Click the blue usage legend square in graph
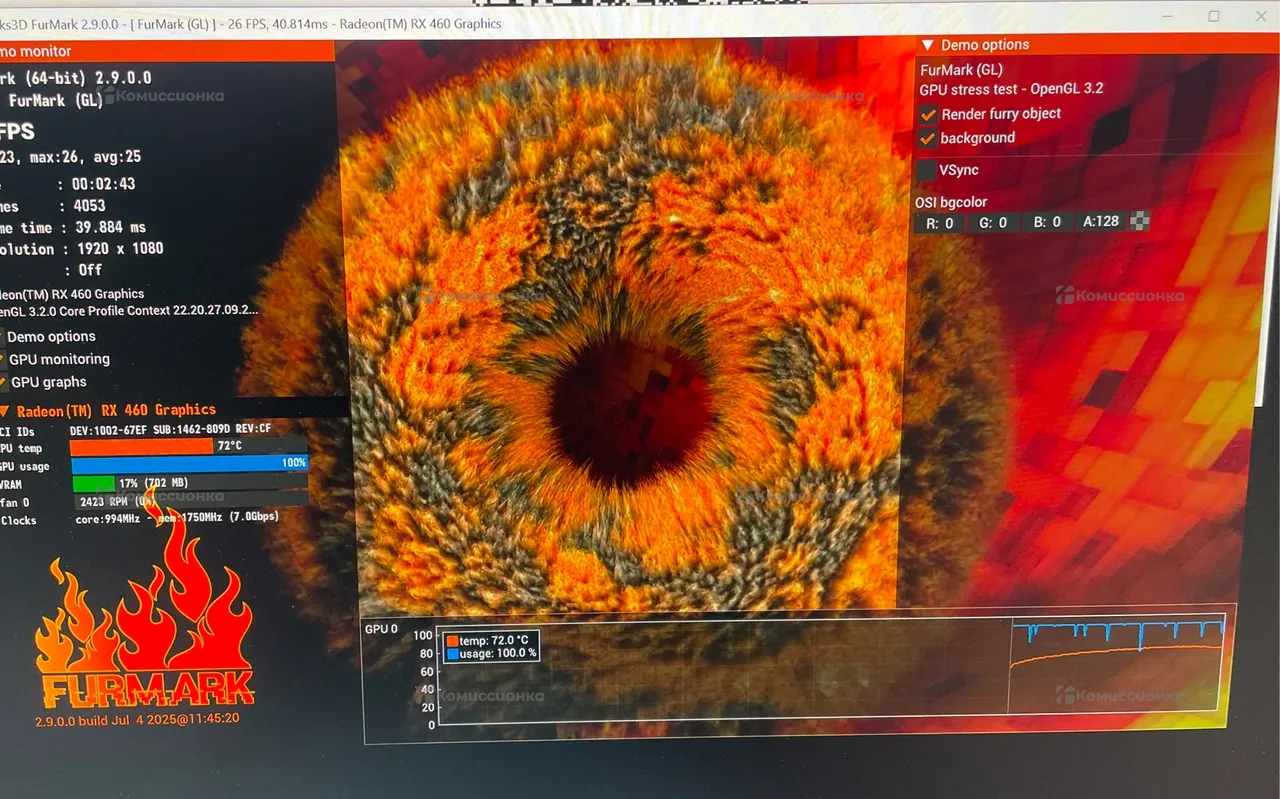Viewport: 1280px width, 799px height. (x=452, y=653)
